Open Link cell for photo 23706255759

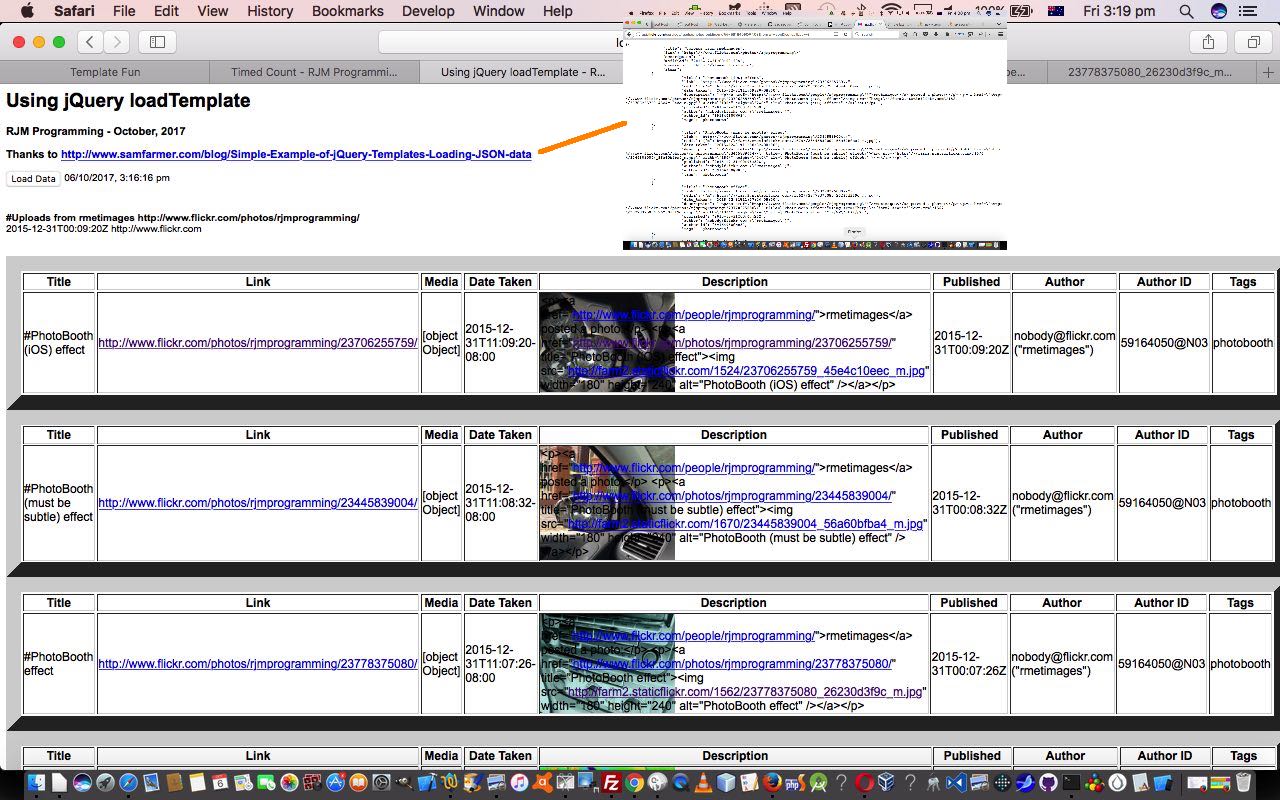[x=258, y=342]
